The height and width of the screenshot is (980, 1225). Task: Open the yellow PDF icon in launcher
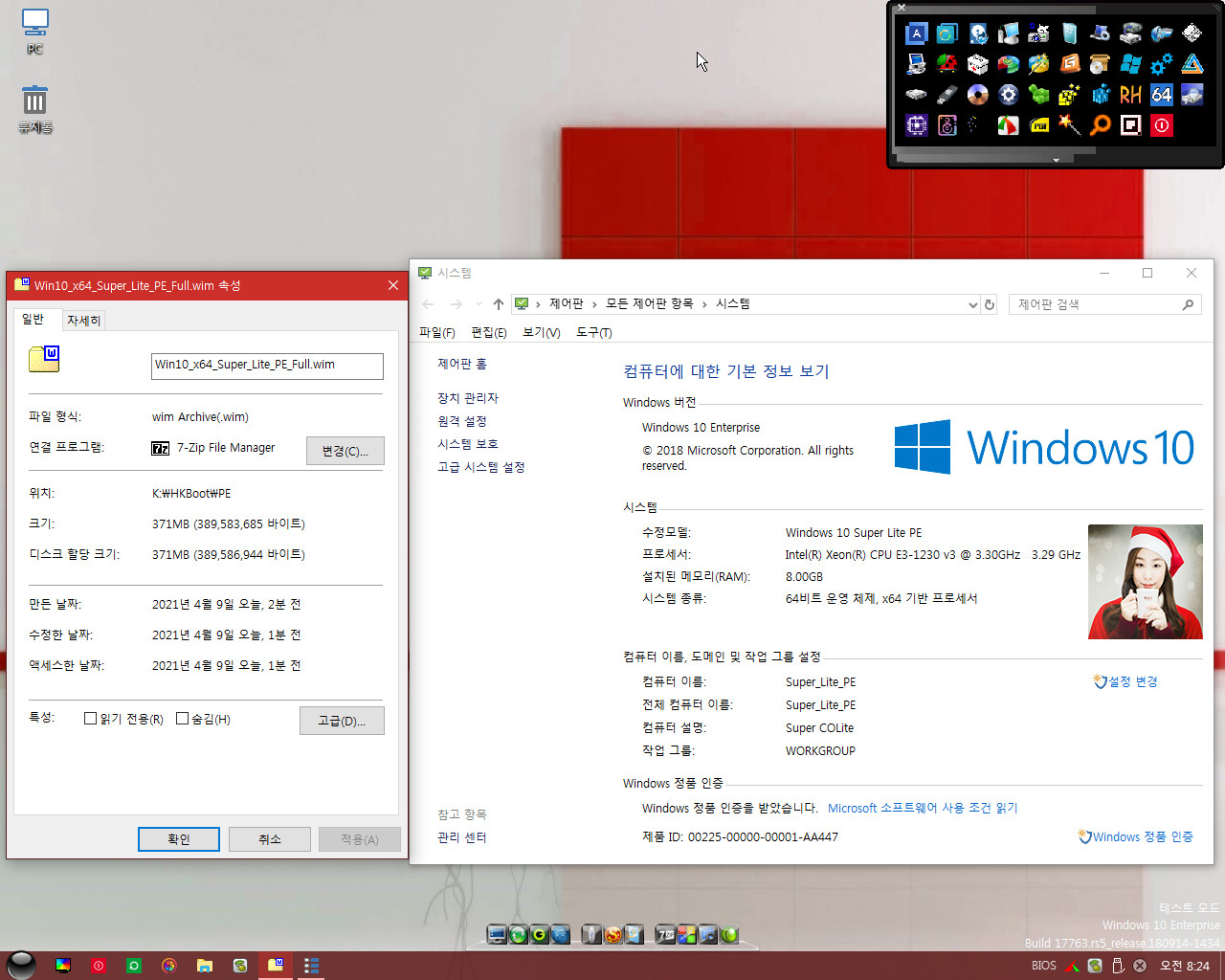coord(1038,125)
